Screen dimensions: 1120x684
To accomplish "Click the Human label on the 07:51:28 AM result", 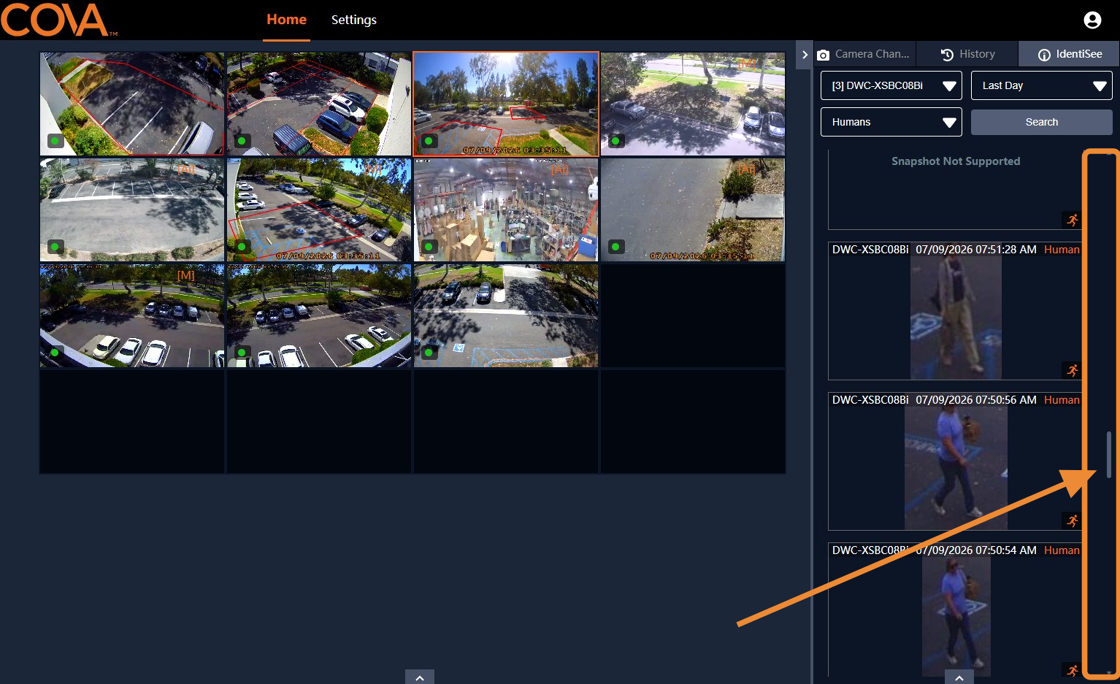I will [x=1061, y=249].
